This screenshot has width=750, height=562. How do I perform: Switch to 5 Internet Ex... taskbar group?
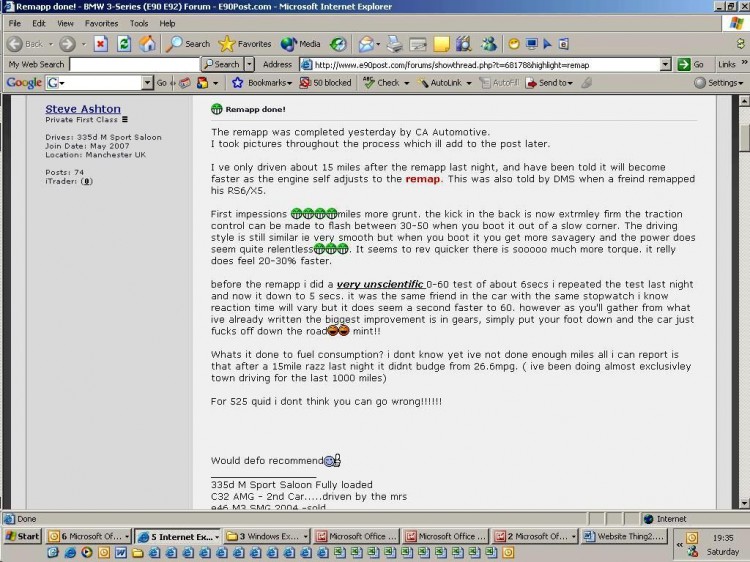[177, 537]
